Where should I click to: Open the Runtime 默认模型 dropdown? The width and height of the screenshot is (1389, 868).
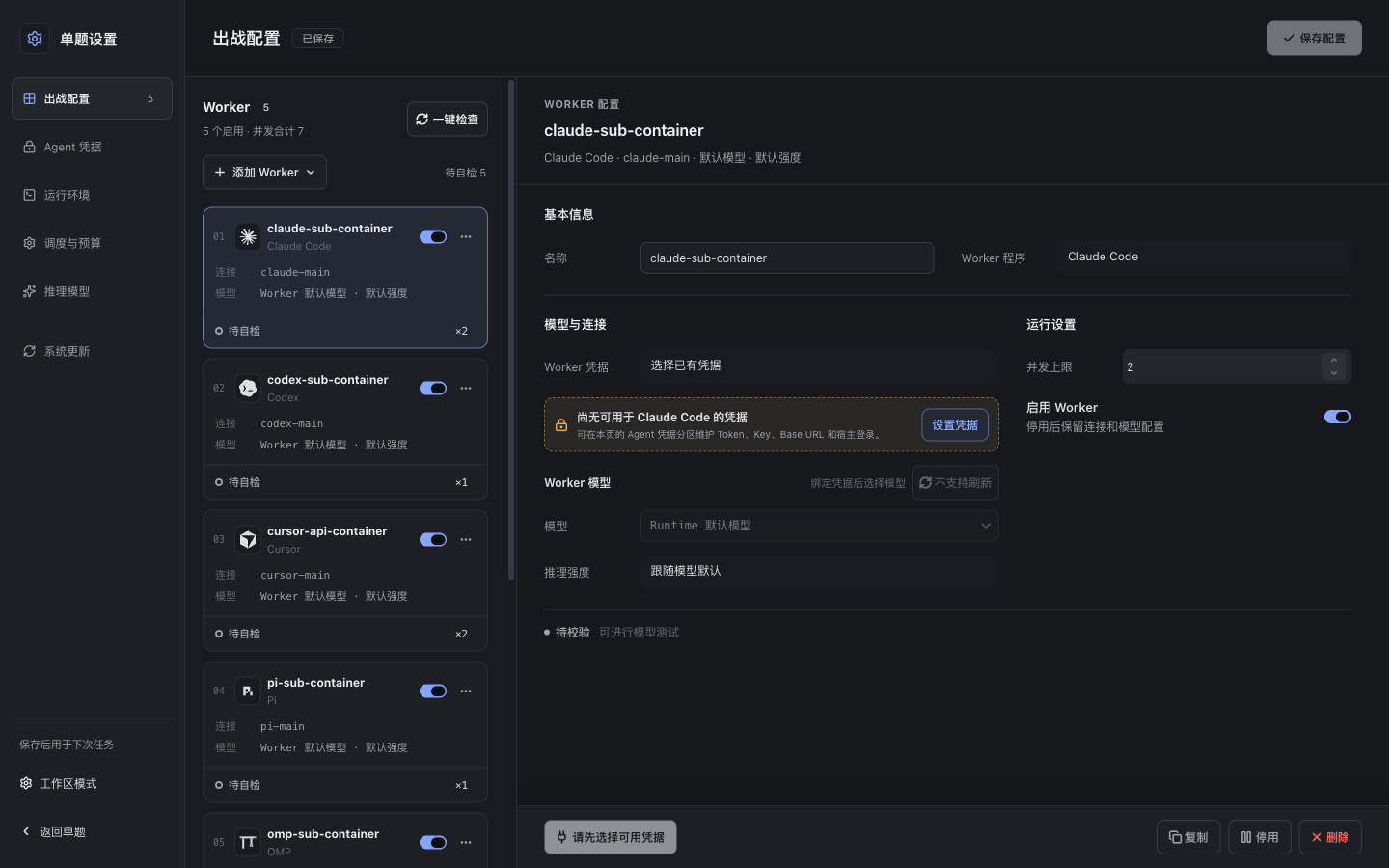coord(819,526)
